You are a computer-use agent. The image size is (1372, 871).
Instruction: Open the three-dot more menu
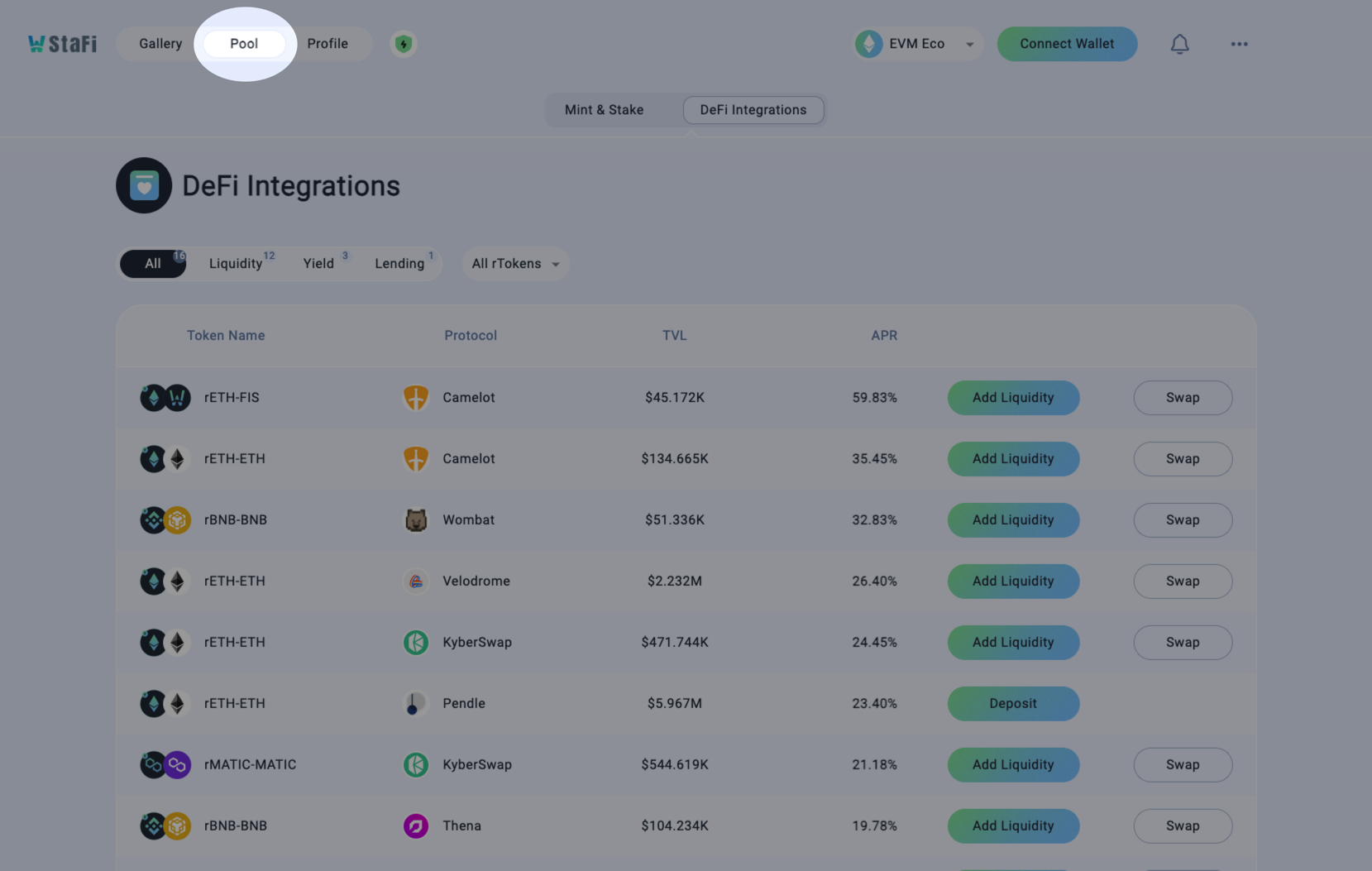pyautogui.click(x=1238, y=44)
